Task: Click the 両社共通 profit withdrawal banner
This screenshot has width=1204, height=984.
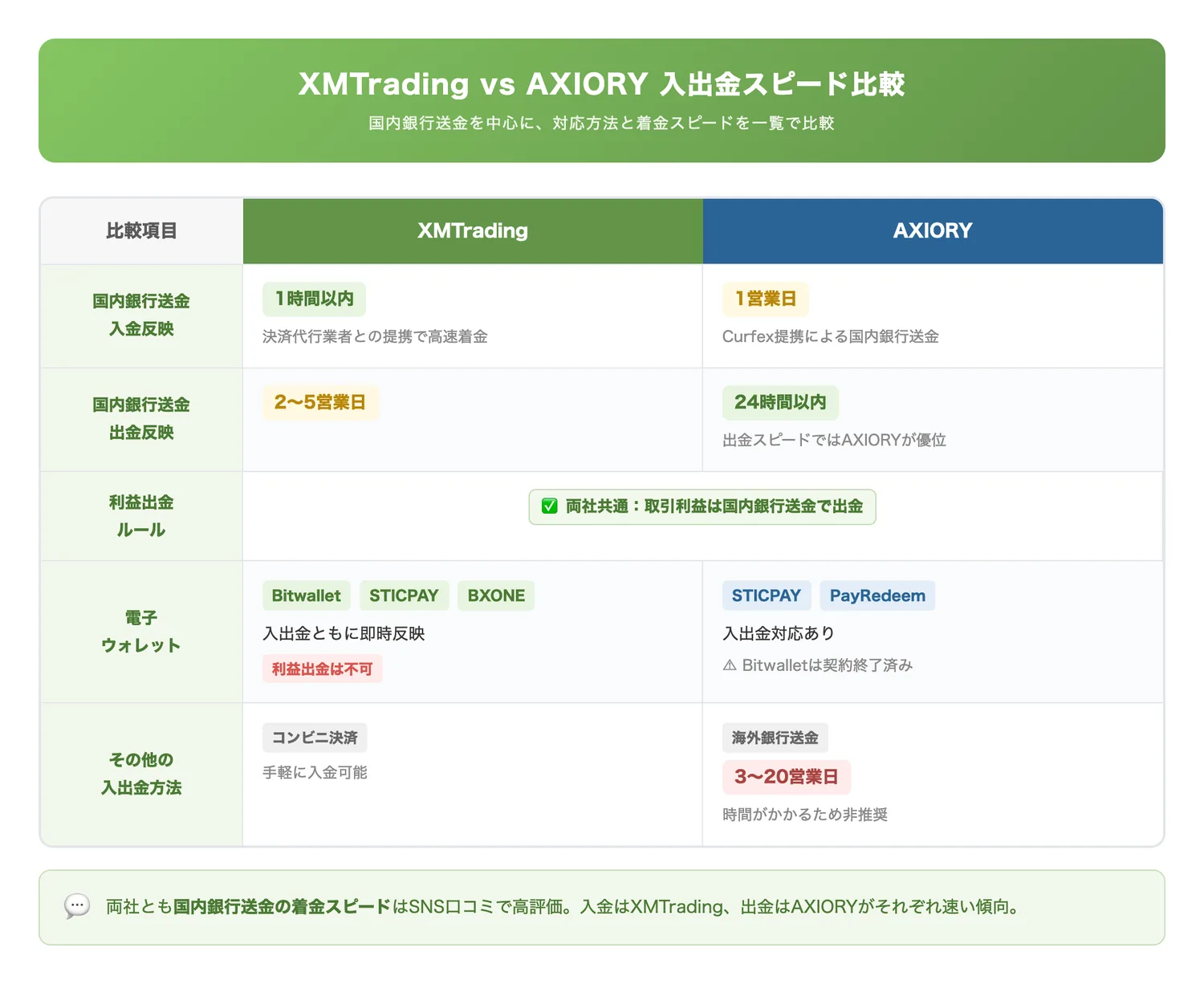Action: pos(702,506)
